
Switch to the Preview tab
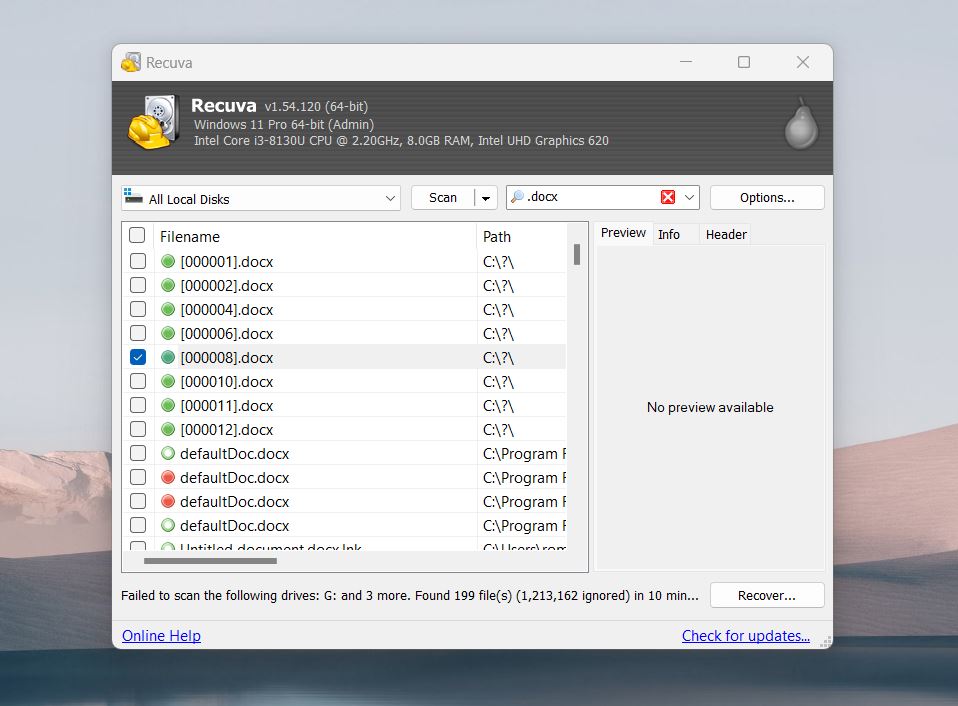click(623, 233)
